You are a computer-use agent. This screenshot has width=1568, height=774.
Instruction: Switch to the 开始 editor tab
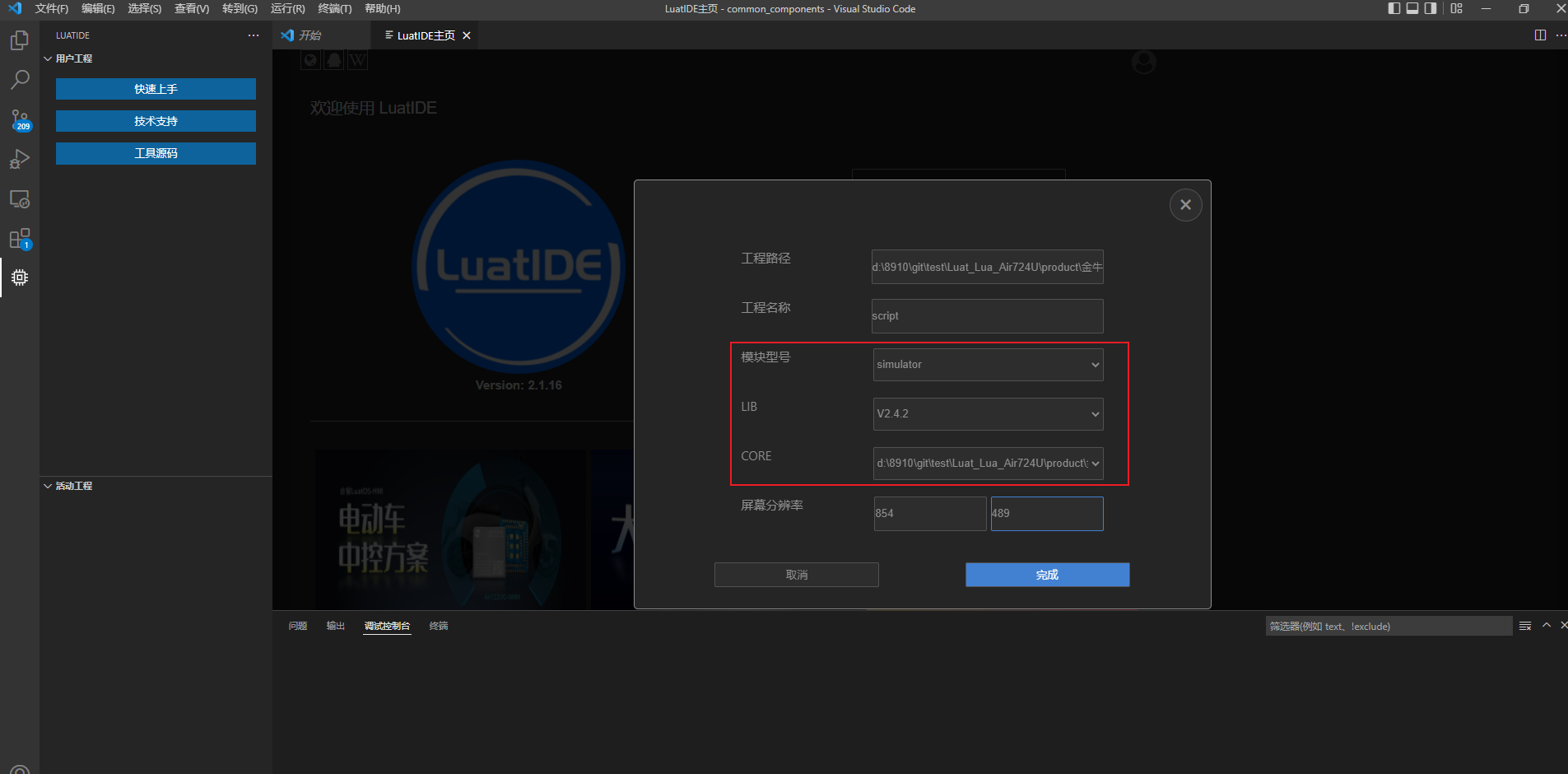[321, 35]
